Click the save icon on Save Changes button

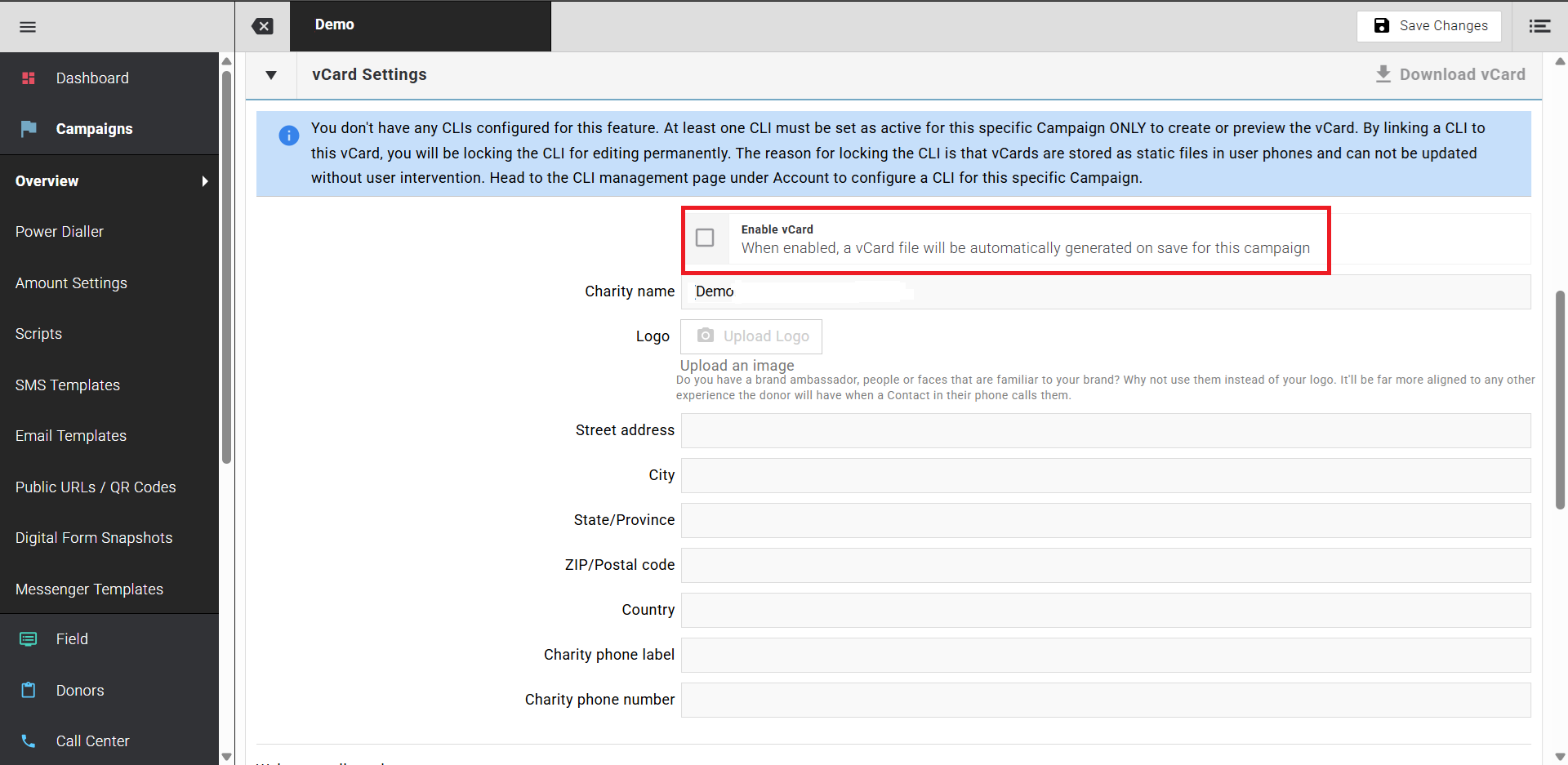point(1380,25)
